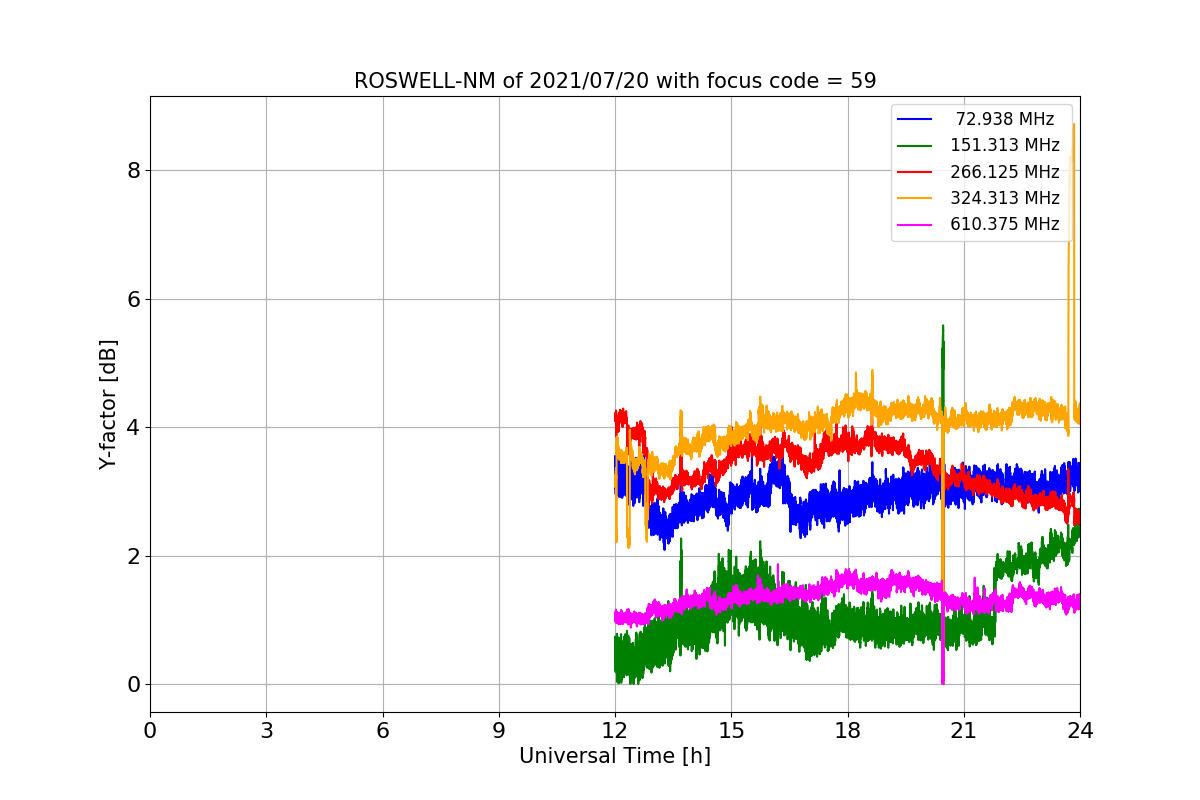
Task: Select the 151.313 MHz legend label
Action: pyautogui.click(x=1005, y=145)
